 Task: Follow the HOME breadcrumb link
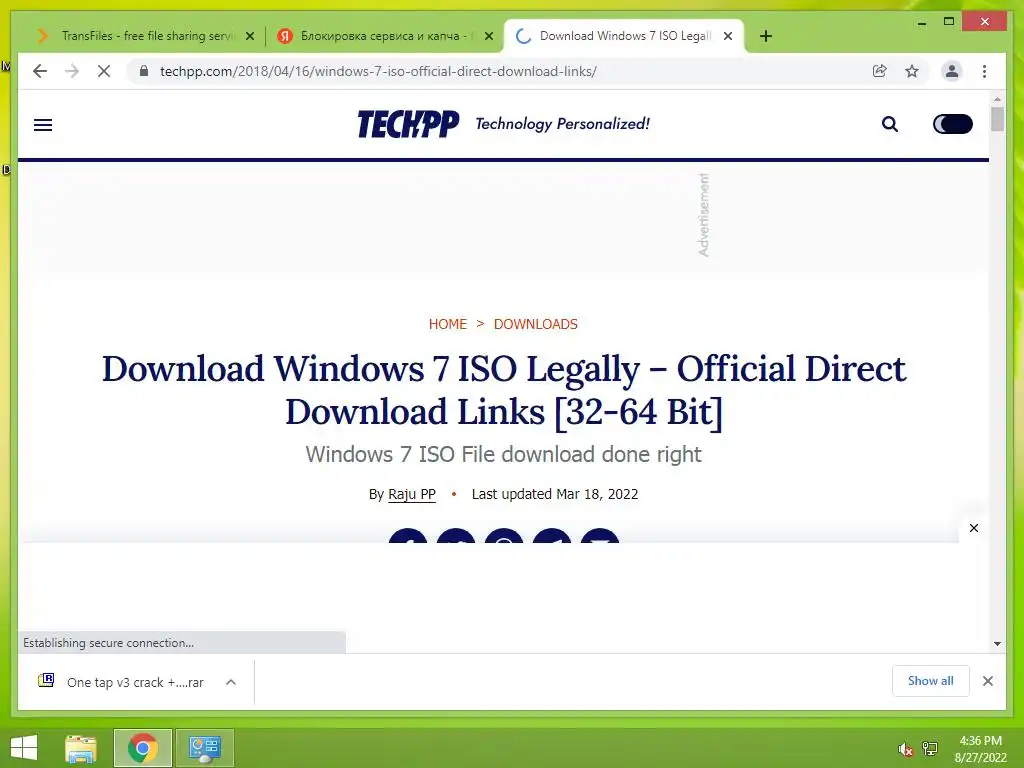447,324
